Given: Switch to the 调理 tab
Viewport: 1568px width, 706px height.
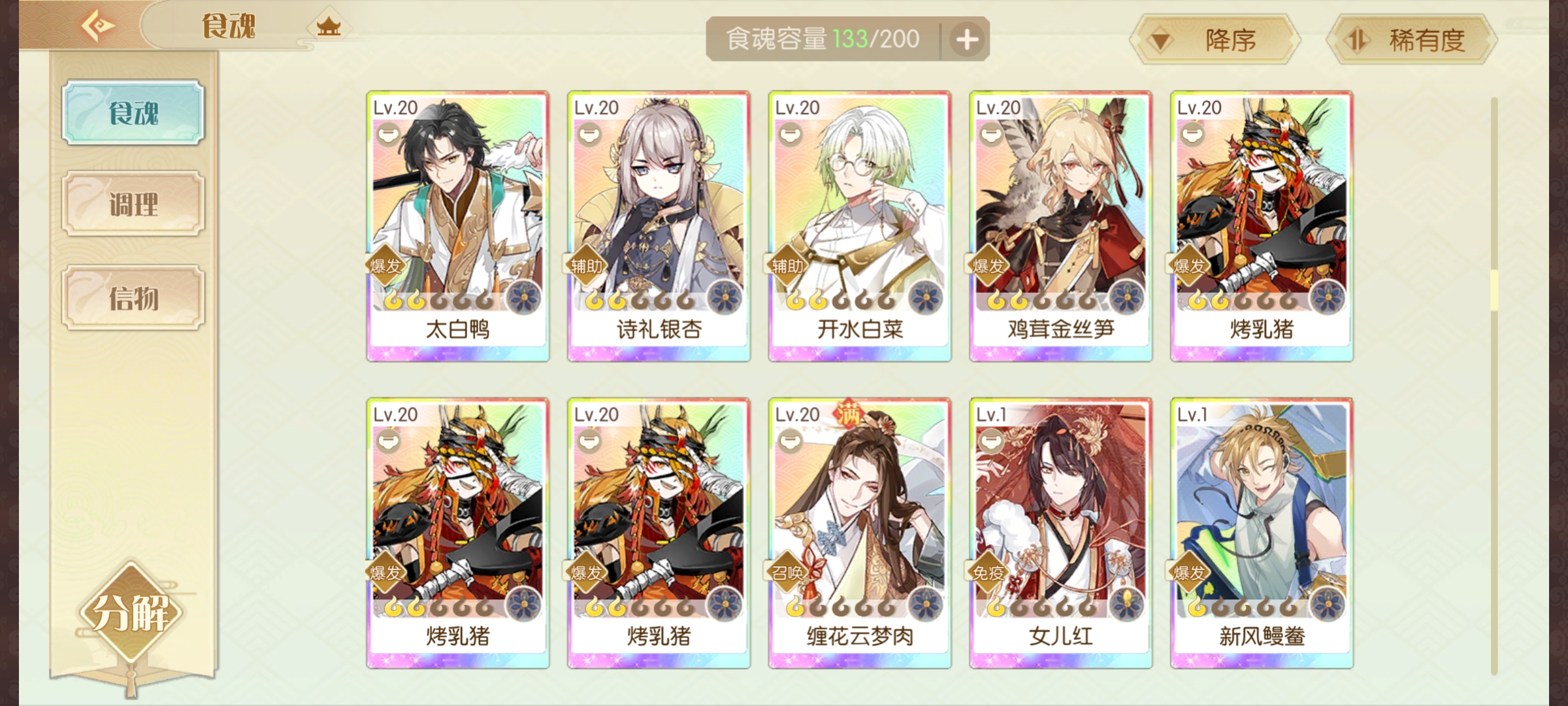Looking at the screenshot, I should (x=133, y=204).
